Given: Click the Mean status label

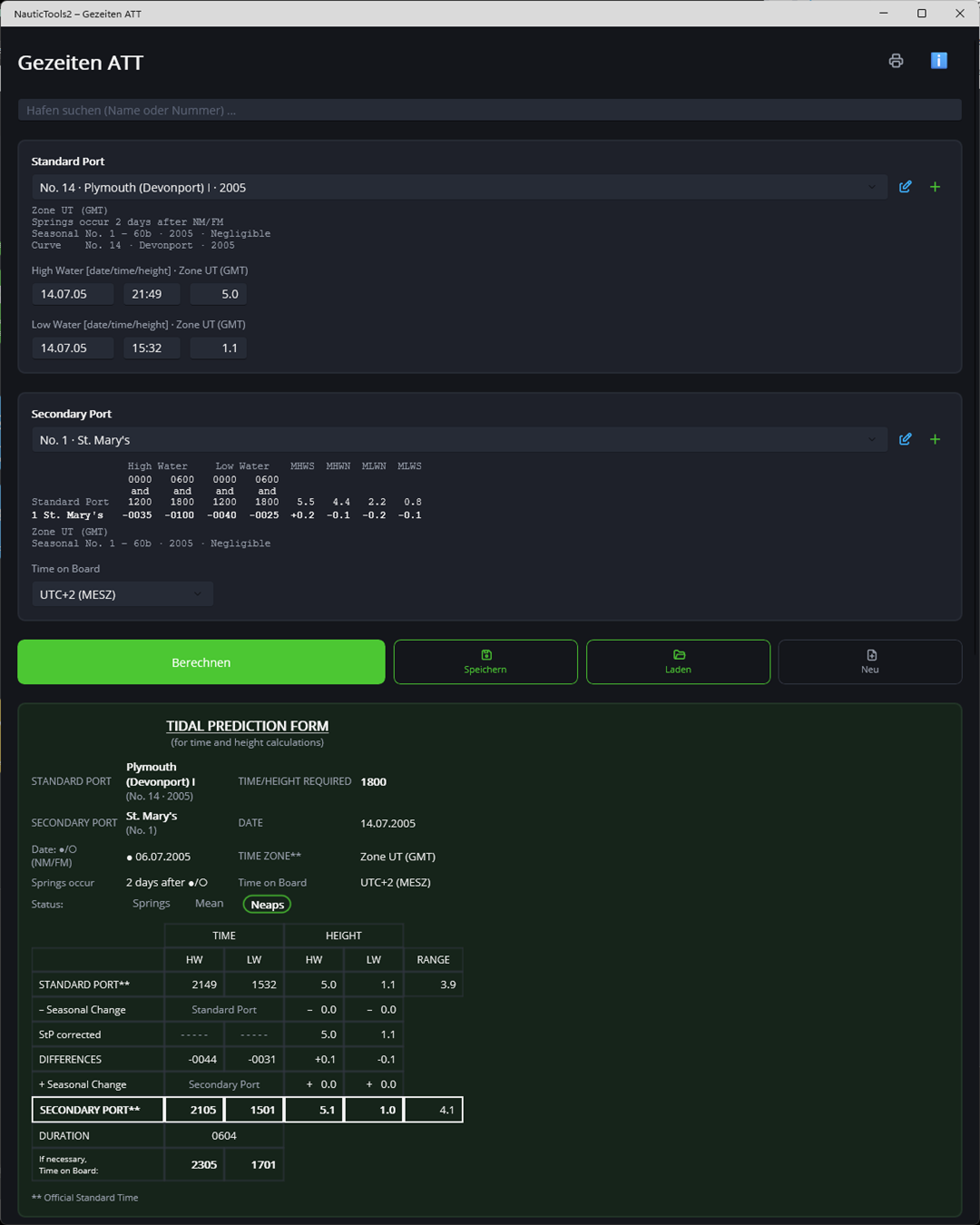Looking at the screenshot, I should (x=209, y=904).
